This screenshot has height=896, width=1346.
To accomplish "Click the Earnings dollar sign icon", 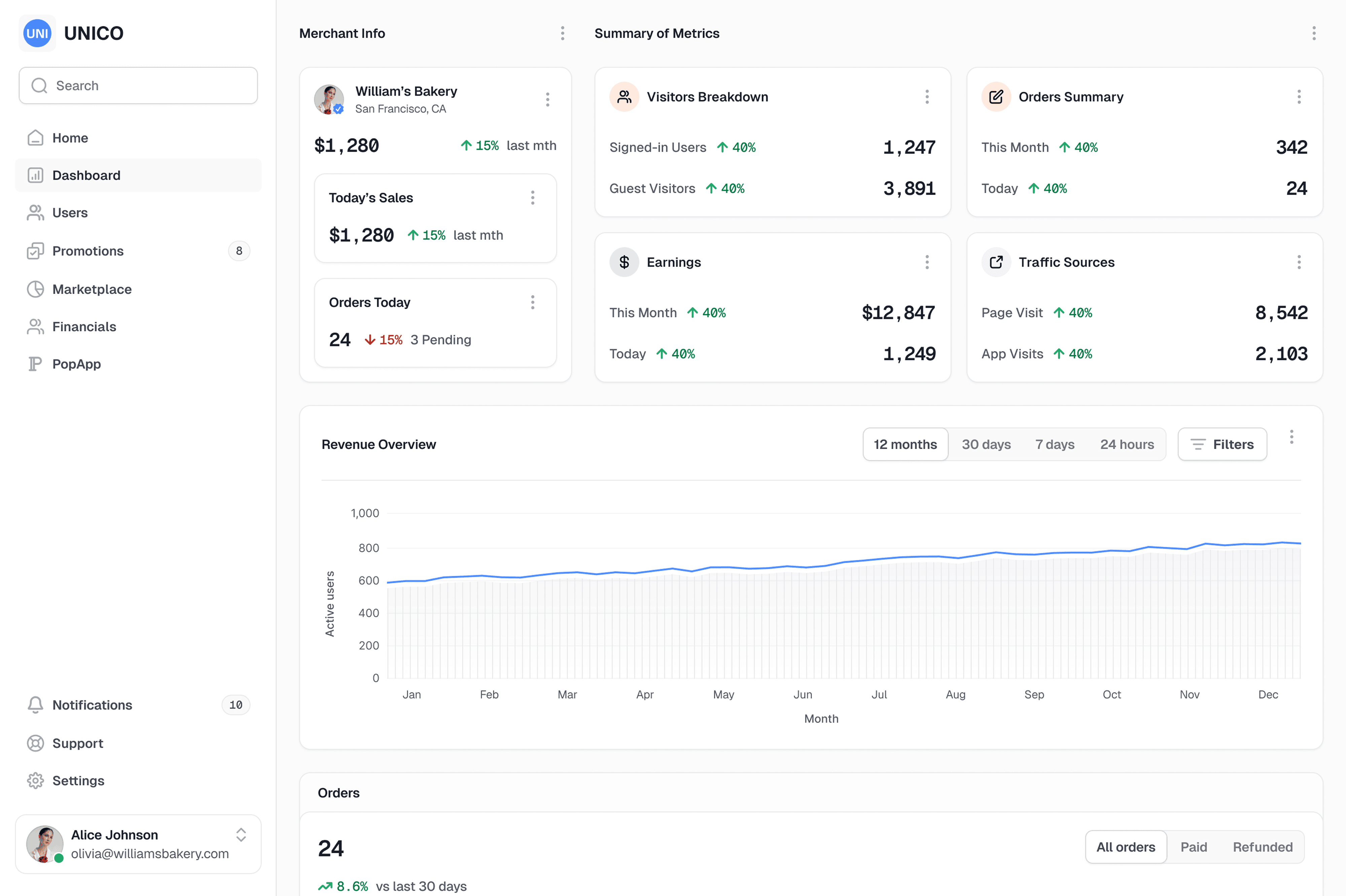I will point(624,262).
